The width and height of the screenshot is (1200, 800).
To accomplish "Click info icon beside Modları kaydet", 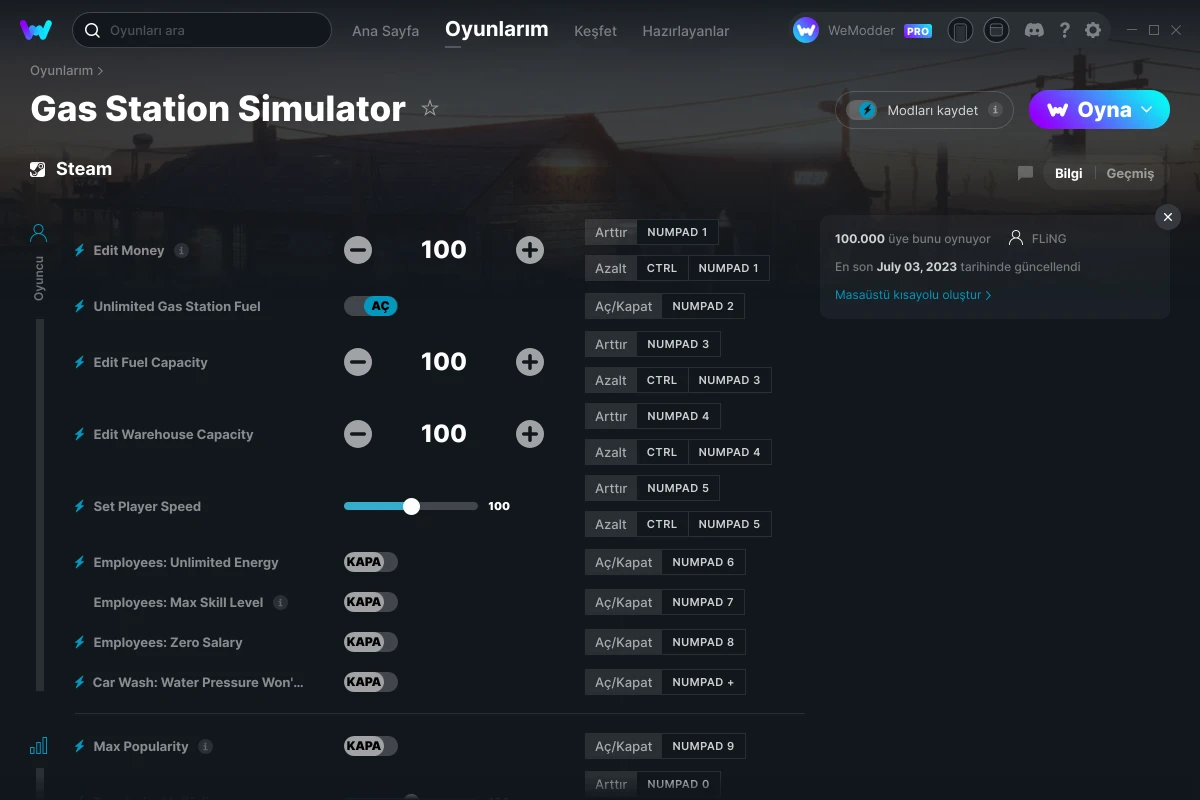I will (995, 110).
